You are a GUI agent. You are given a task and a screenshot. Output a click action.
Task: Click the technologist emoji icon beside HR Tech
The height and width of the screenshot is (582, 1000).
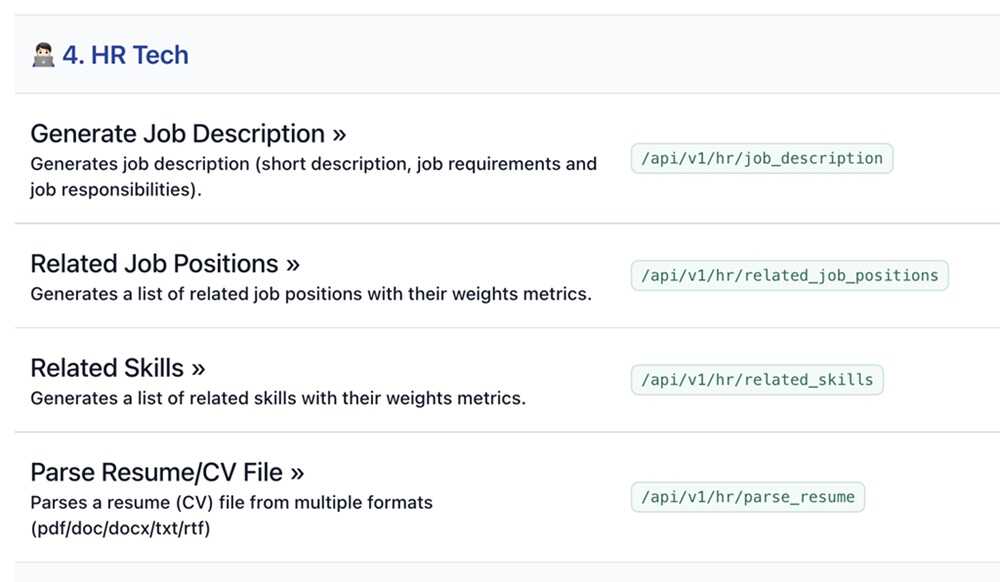click(x=43, y=56)
